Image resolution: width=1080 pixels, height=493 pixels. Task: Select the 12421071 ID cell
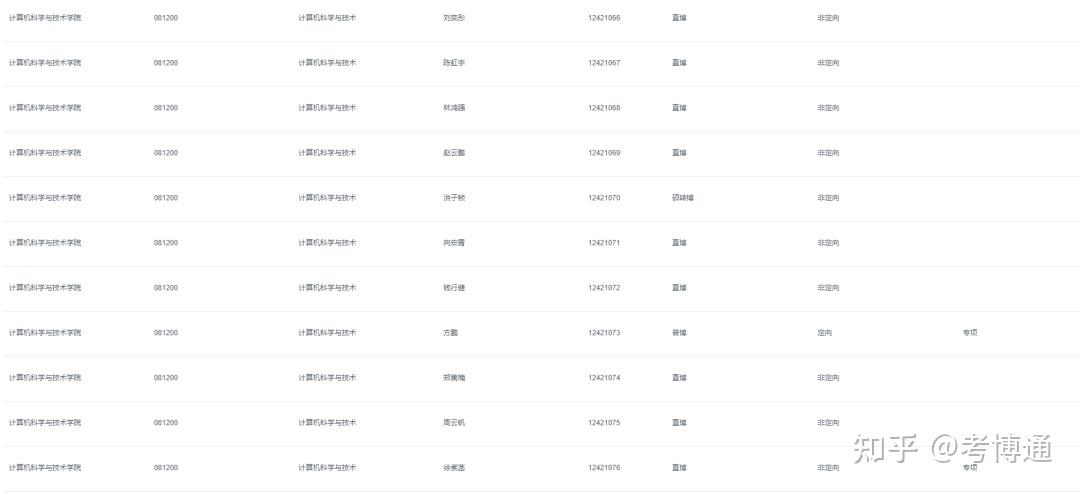coord(604,243)
